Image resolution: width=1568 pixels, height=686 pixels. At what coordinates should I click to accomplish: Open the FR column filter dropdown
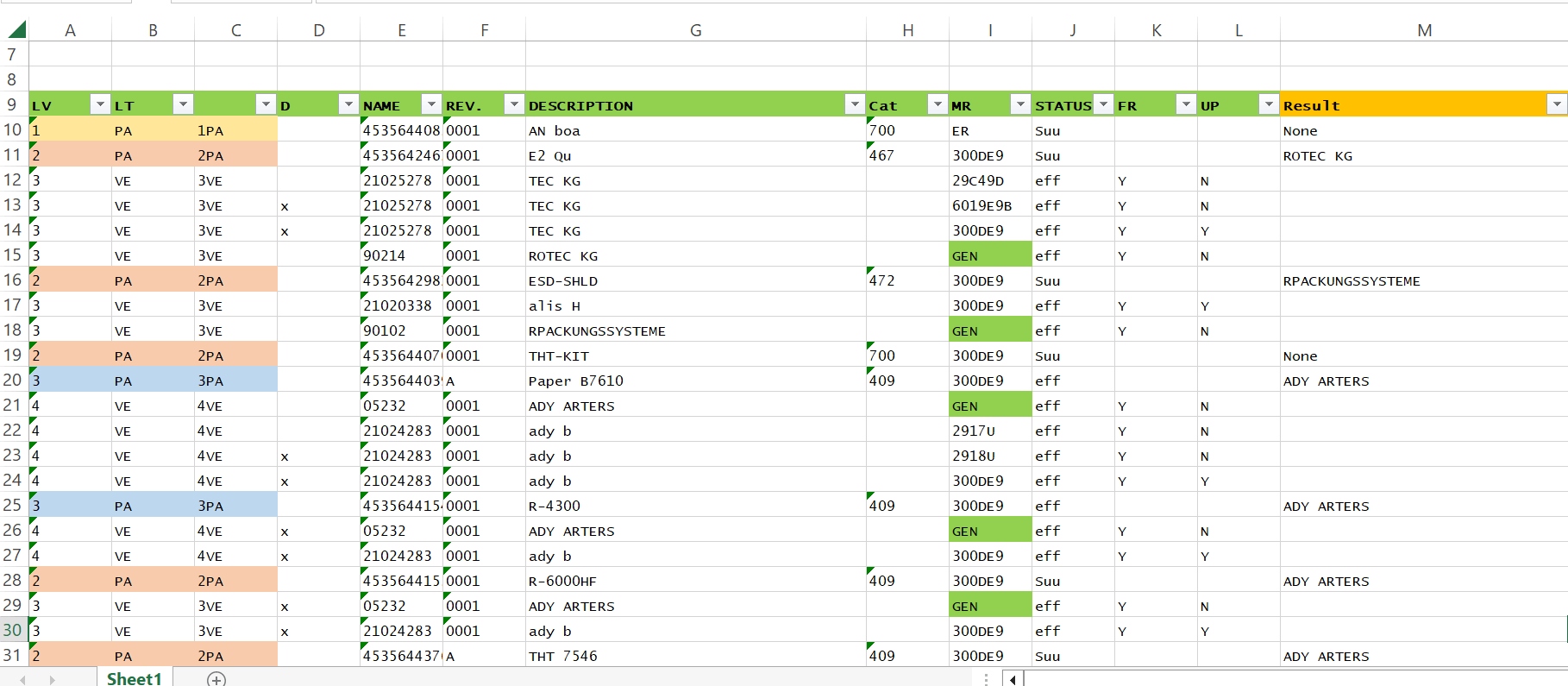1186,104
